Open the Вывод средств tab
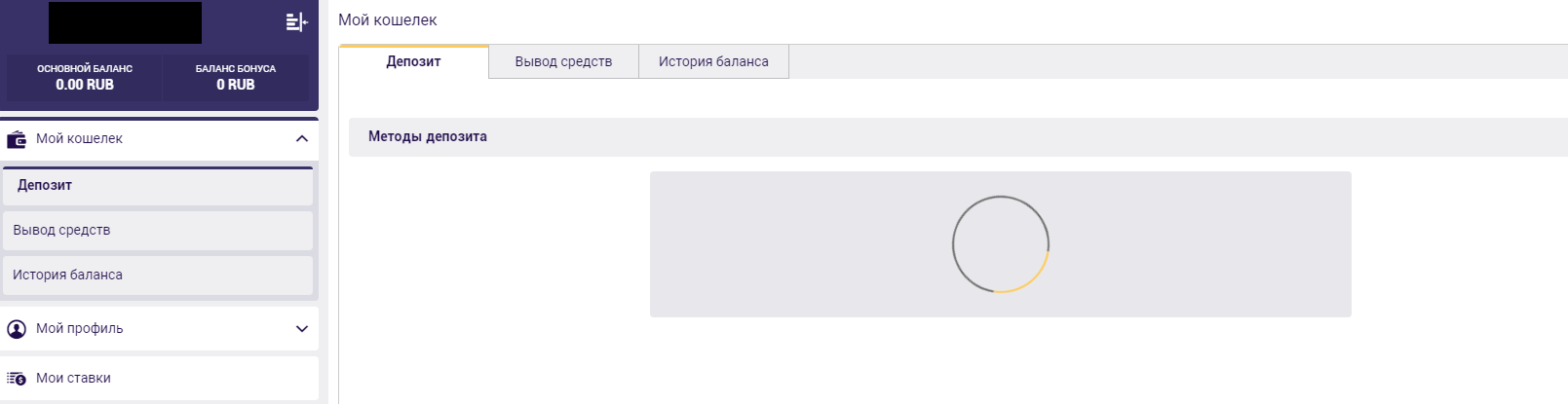1568x404 pixels. click(563, 61)
